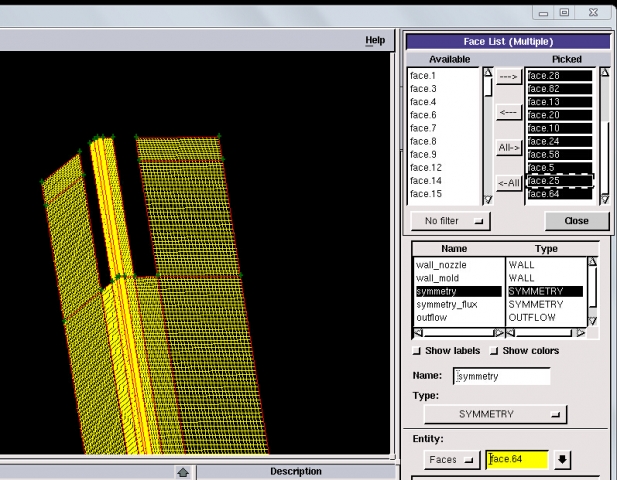Image resolution: width=617 pixels, height=480 pixels.
Task: Select wall_nozzle in the Name list
Action: pos(442,265)
